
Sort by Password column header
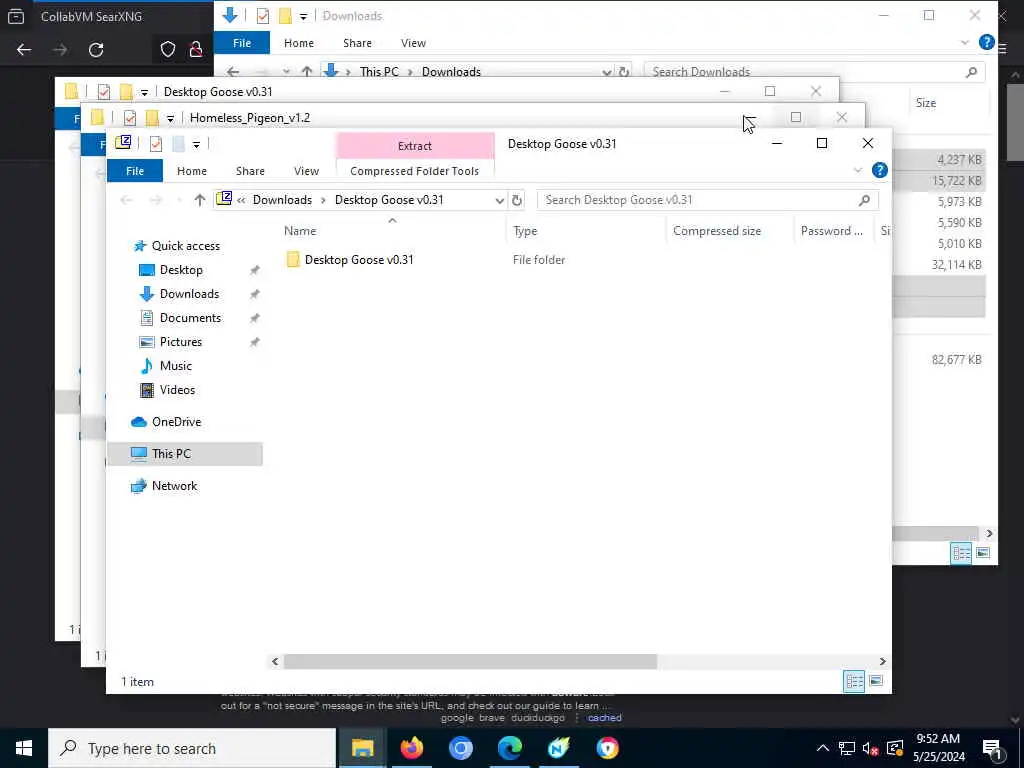[x=831, y=231]
